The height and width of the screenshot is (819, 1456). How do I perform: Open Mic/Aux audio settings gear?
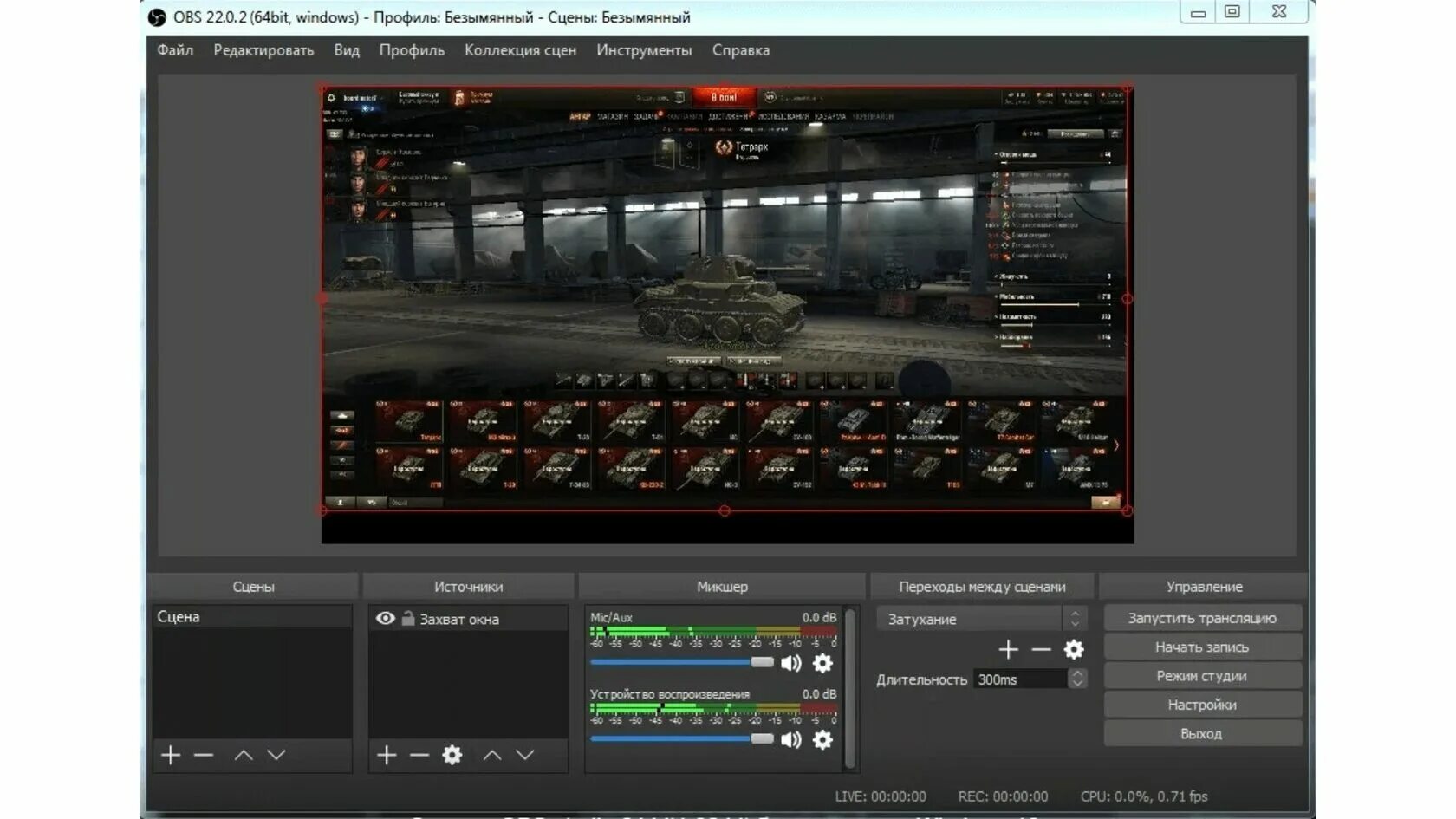822,663
